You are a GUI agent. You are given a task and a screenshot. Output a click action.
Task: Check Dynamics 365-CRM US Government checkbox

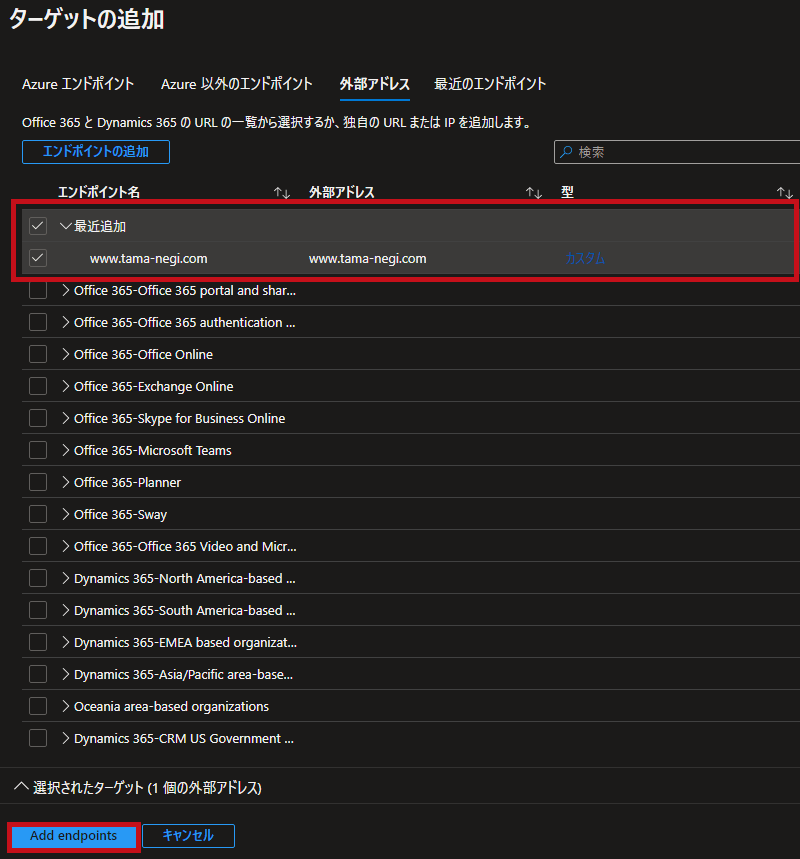[x=38, y=738]
